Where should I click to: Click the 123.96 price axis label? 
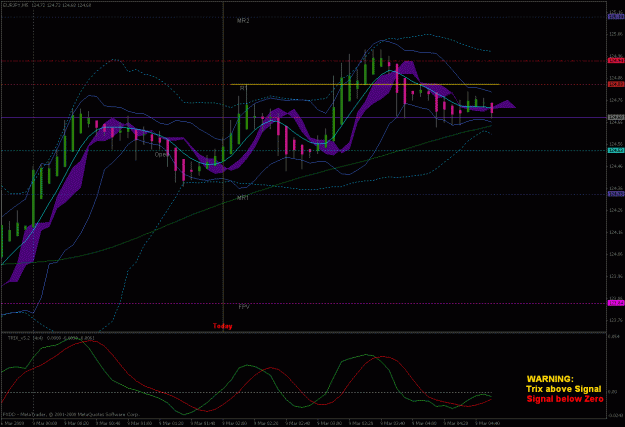pyautogui.click(x=616, y=276)
